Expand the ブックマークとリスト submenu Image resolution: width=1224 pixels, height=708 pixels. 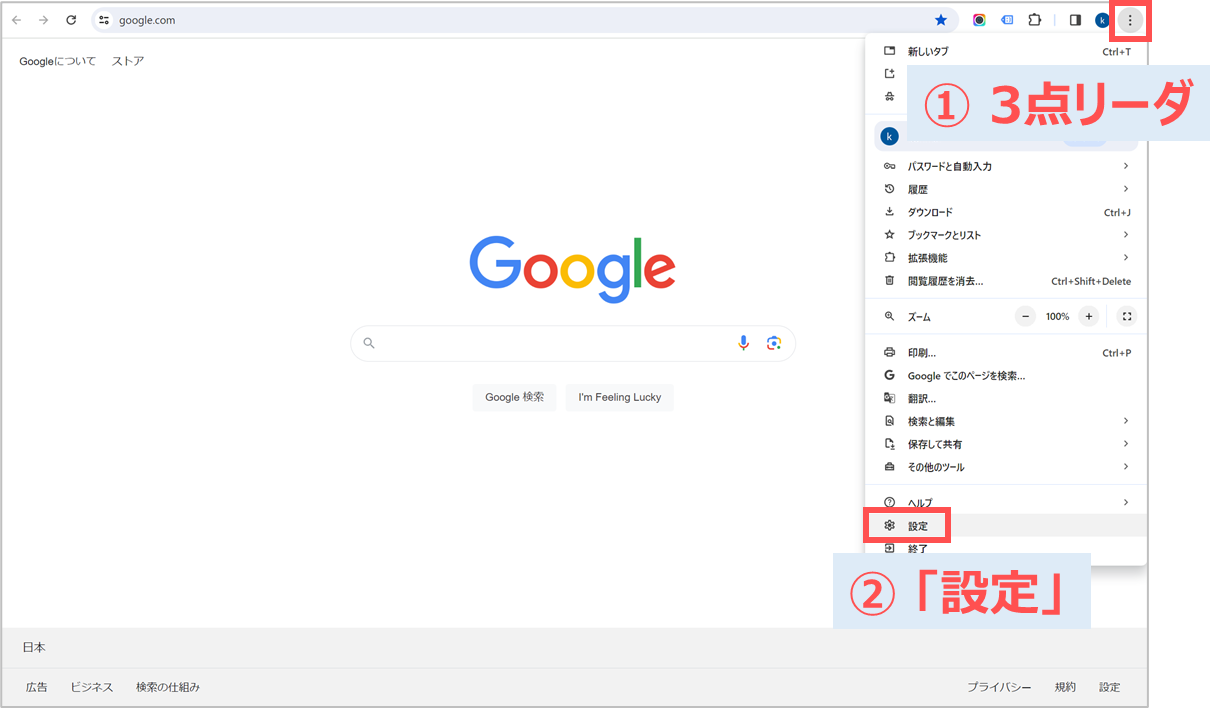(x=1006, y=235)
